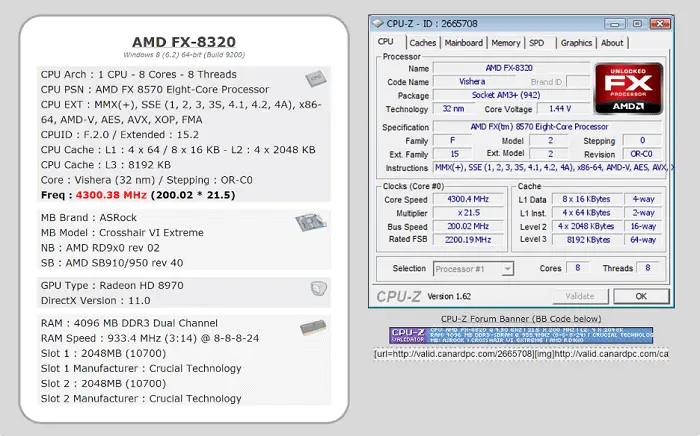Click the CPU Cache L3 8192 KB line
The width and height of the screenshot is (700, 436).
(106, 165)
